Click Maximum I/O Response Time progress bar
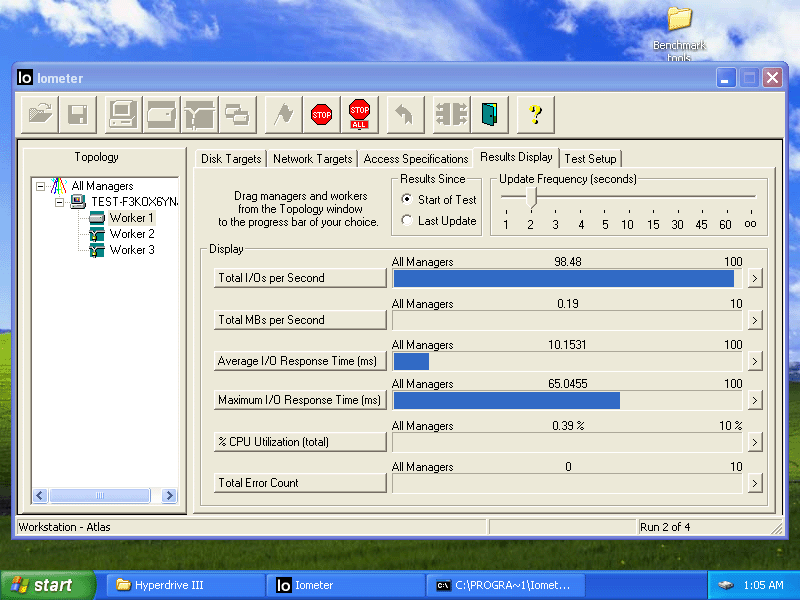The height and width of the screenshot is (600, 800). coord(567,401)
